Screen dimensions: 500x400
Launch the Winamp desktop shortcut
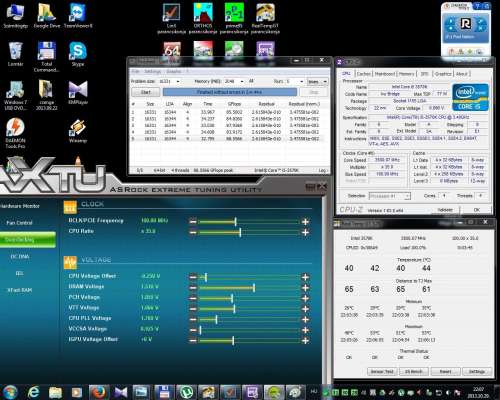coord(78,131)
